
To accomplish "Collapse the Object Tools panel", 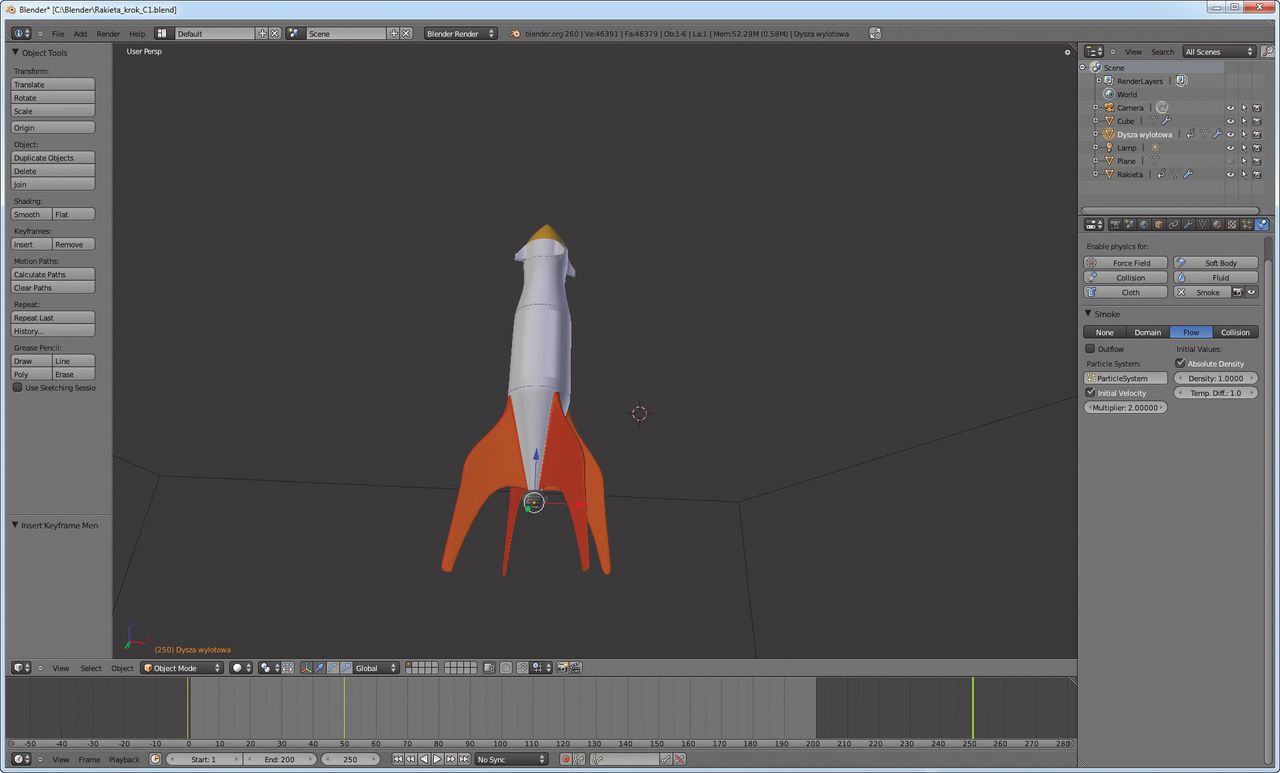I will 15,52.
